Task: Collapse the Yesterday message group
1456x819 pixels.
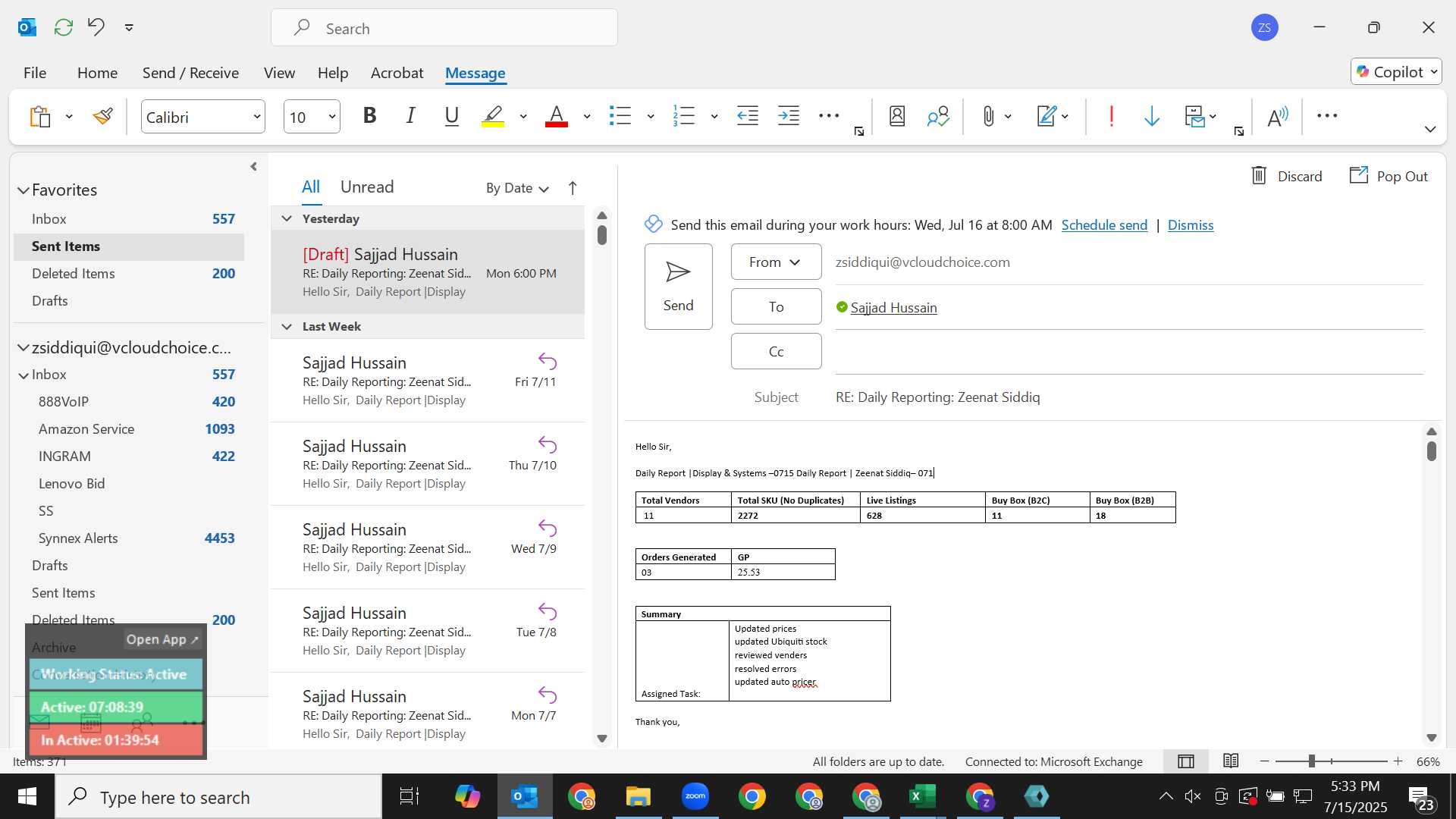Action: tap(287, 218)
